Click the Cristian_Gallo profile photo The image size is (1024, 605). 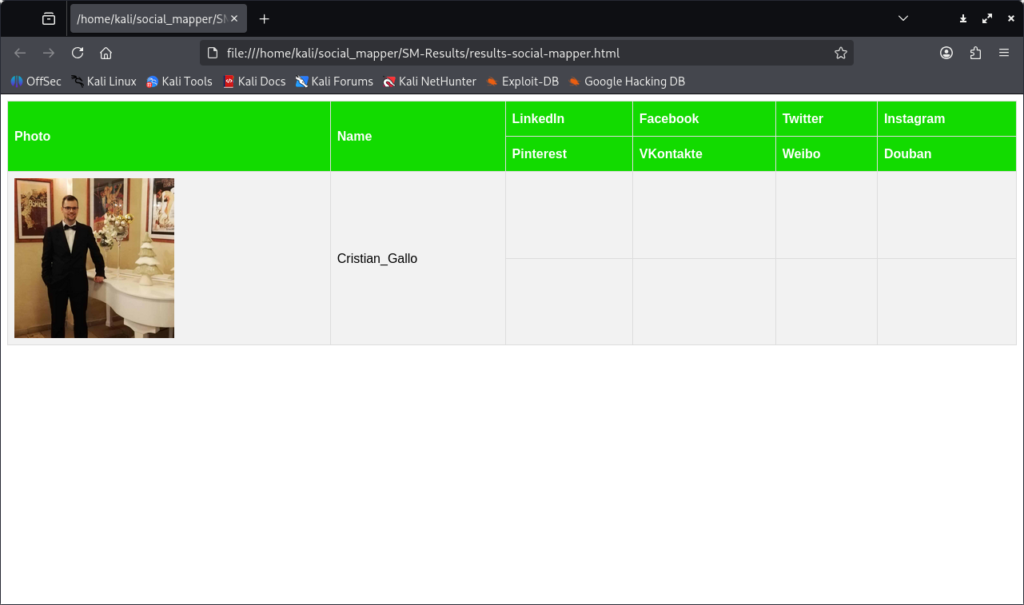(x=94, y=258)
